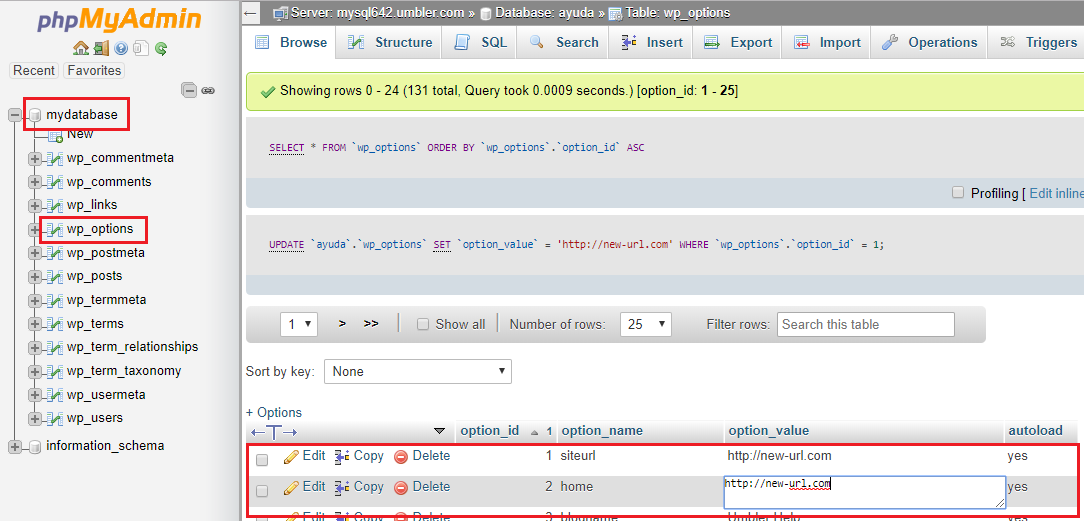Open the Search tab

pos(563,42)
